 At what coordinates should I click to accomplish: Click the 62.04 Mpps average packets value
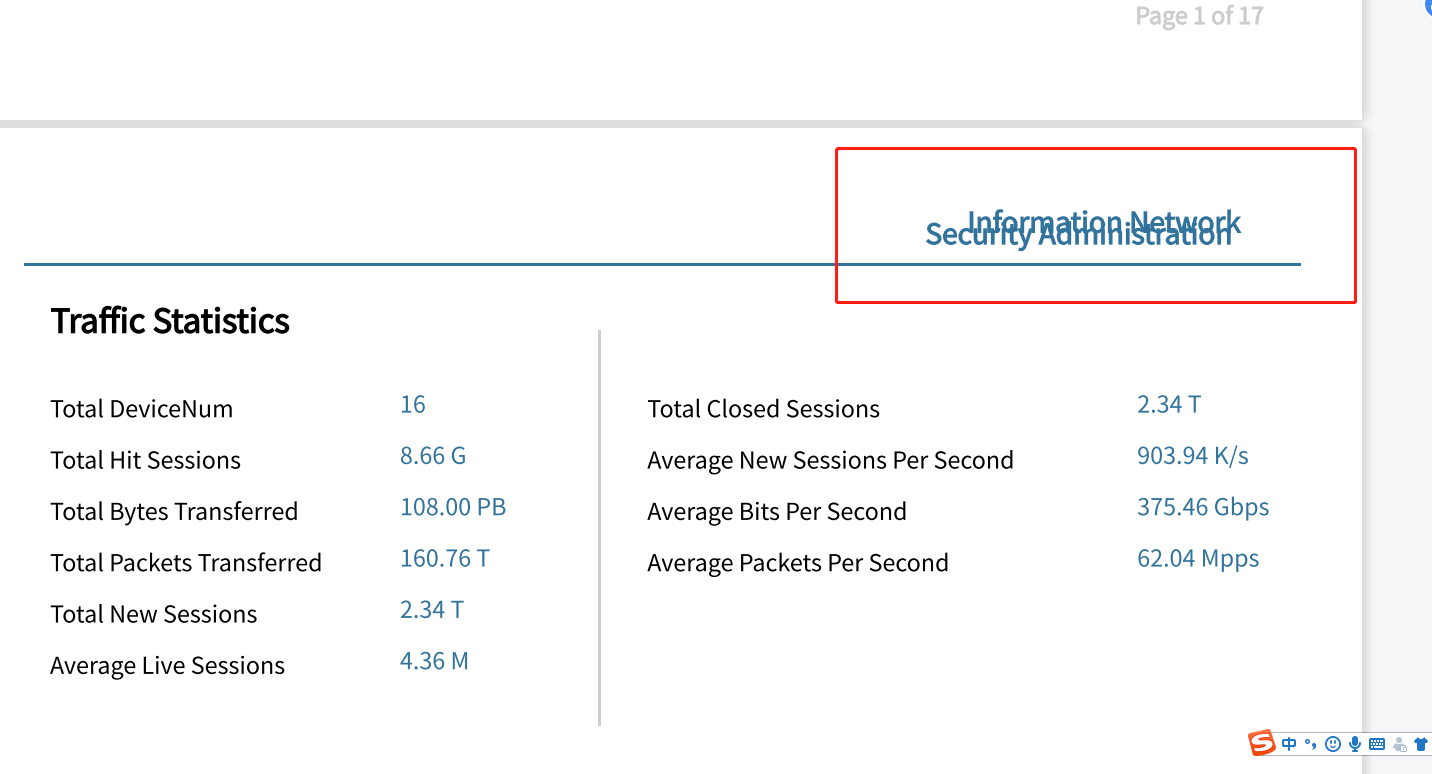click(x=1197, y=558)
